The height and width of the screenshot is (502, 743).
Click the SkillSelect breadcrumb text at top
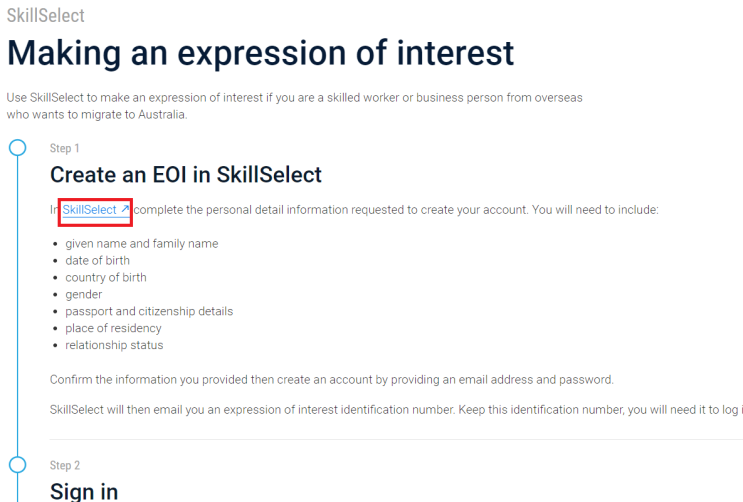(45, 16)
